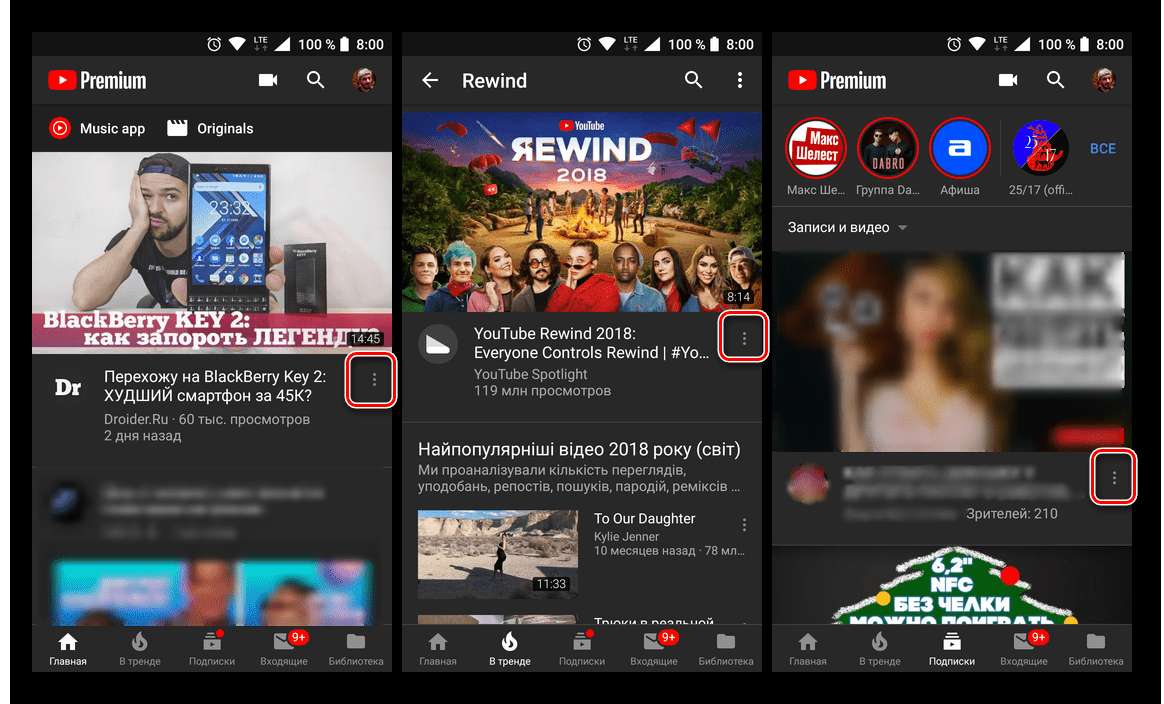This screenshot has width=1164, height=704.
Task: Select the Входящие tab in the left screen
Action: (x=284, y=648)
